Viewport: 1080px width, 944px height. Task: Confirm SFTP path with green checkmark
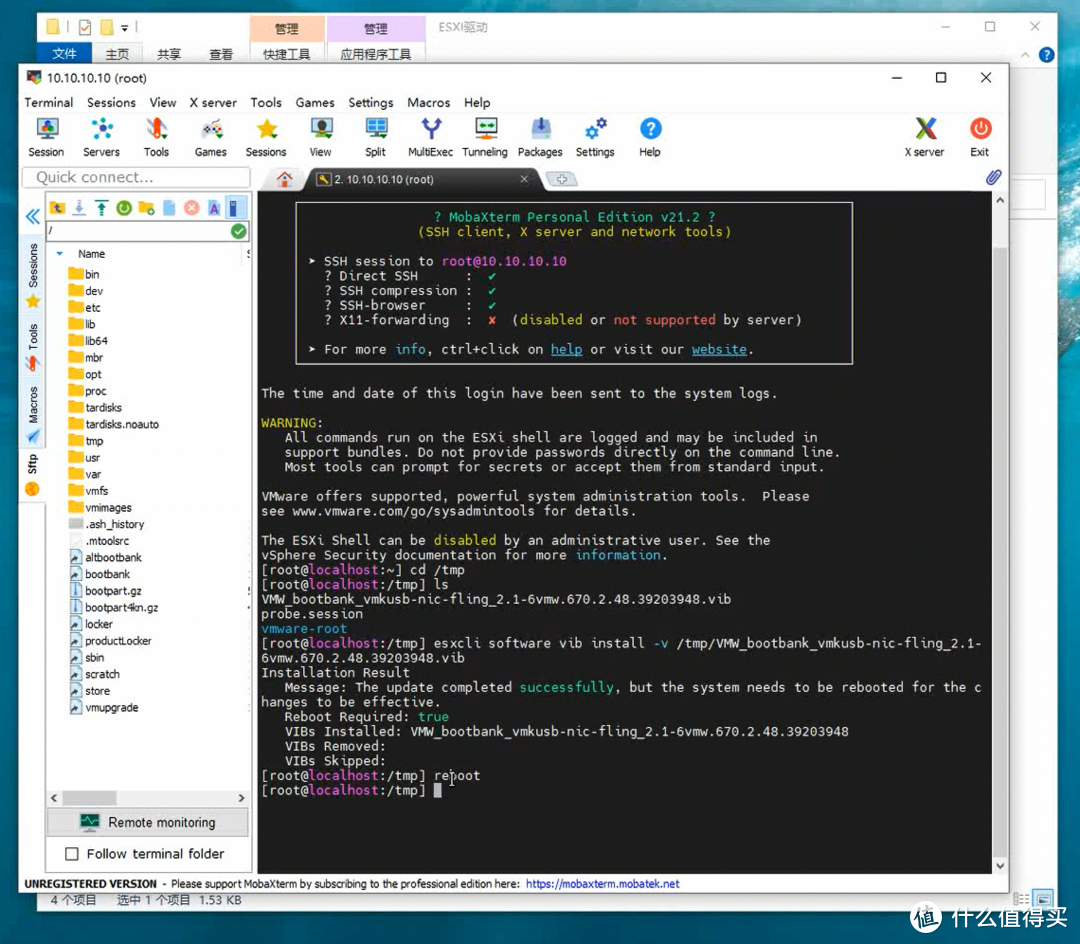[x=238, y=231]
